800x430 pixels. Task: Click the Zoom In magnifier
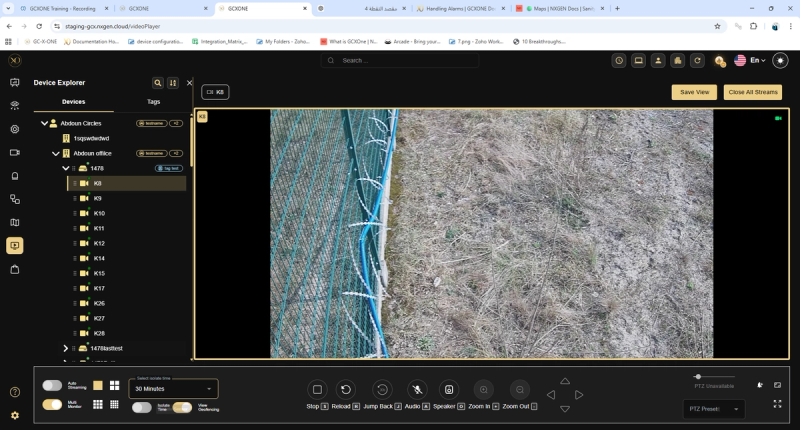tap(483, 390)
